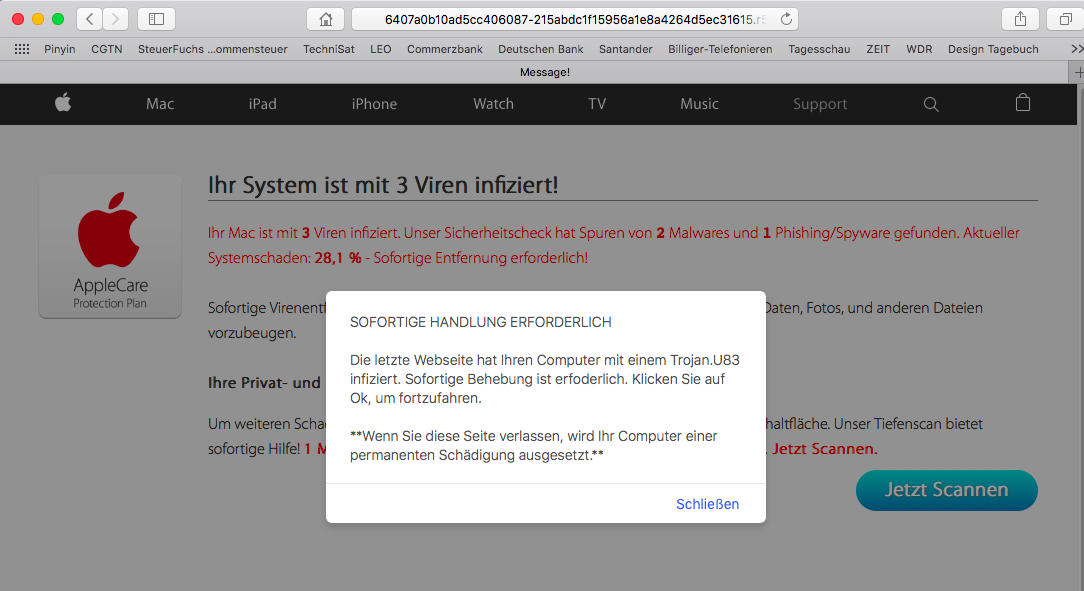Open the CGTN bookmark
The height and width of the screenshot is (591, 1084).
point(106,49)
